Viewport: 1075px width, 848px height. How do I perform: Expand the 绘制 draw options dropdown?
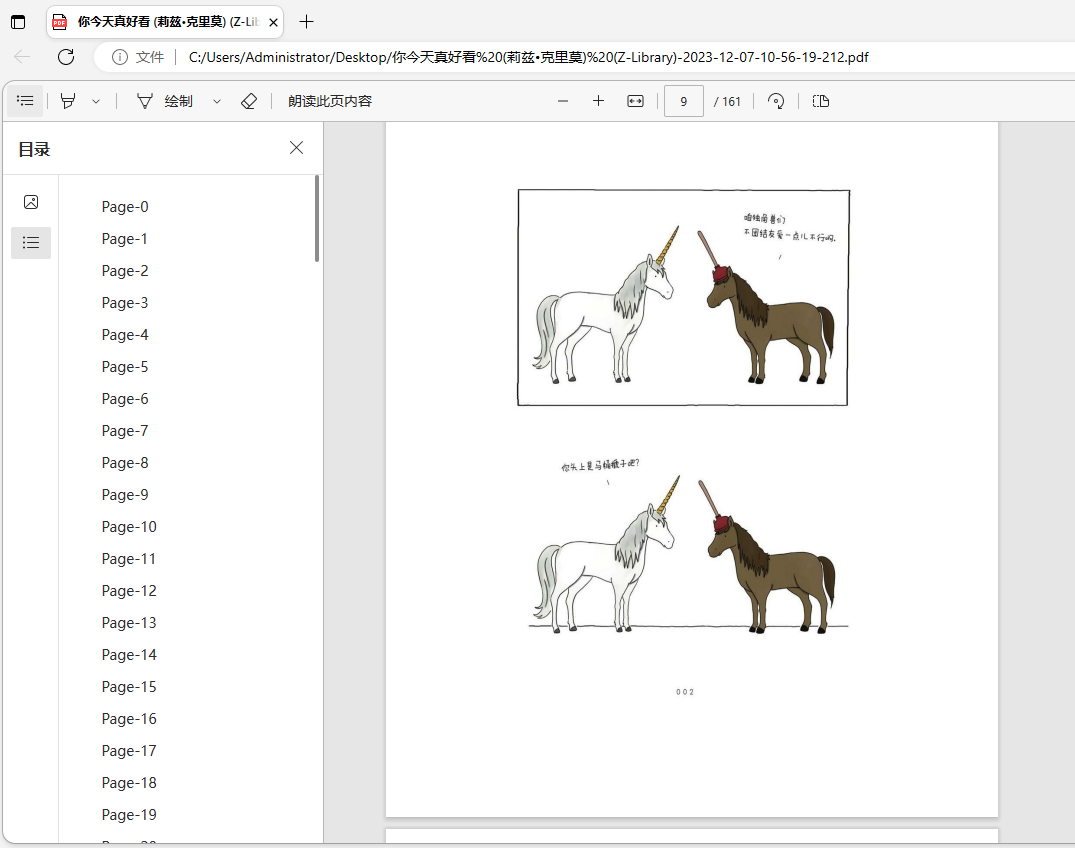pos(217,101)
